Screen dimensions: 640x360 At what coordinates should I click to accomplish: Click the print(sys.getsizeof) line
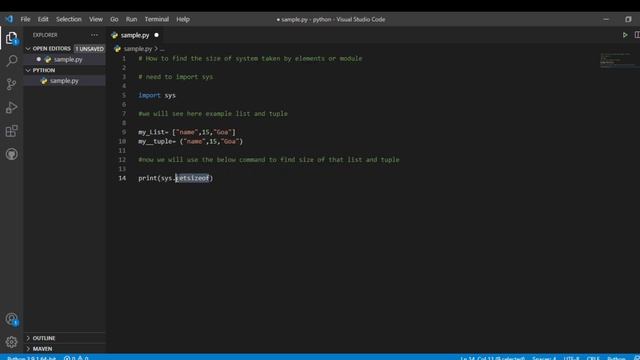click(176, 178)
